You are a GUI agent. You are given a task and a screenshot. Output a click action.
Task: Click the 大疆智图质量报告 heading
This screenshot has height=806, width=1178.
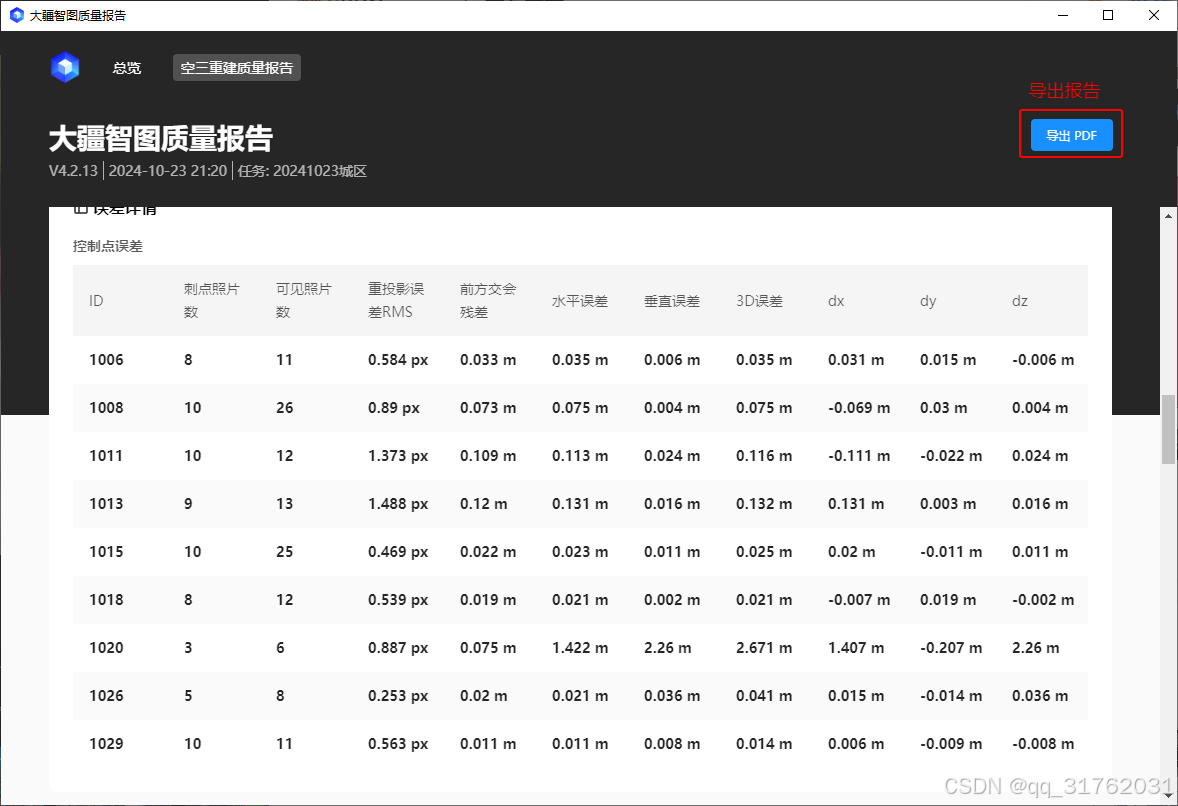pos(161,139)
